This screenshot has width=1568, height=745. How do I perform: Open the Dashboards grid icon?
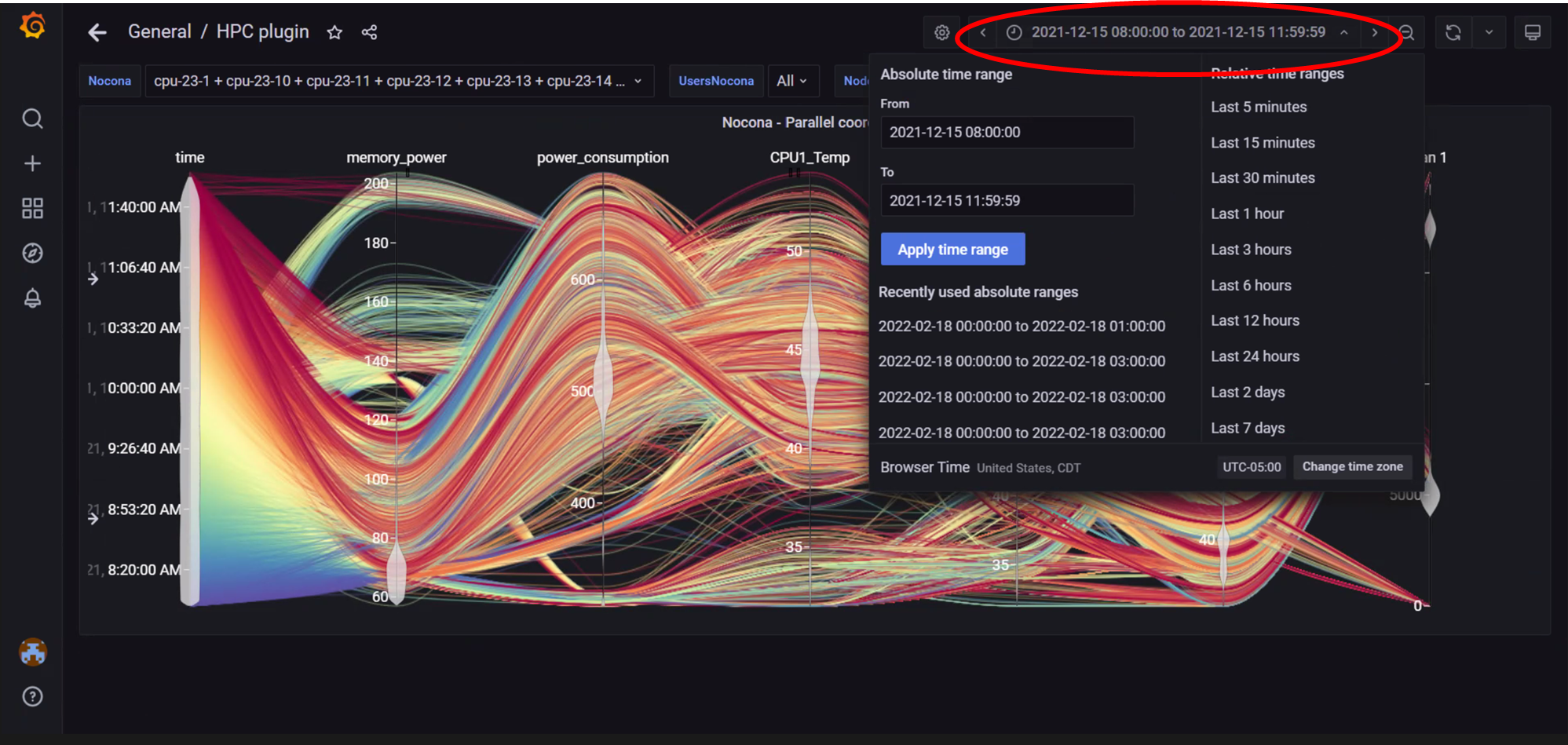pyautogui.click(x=32, y=208)
